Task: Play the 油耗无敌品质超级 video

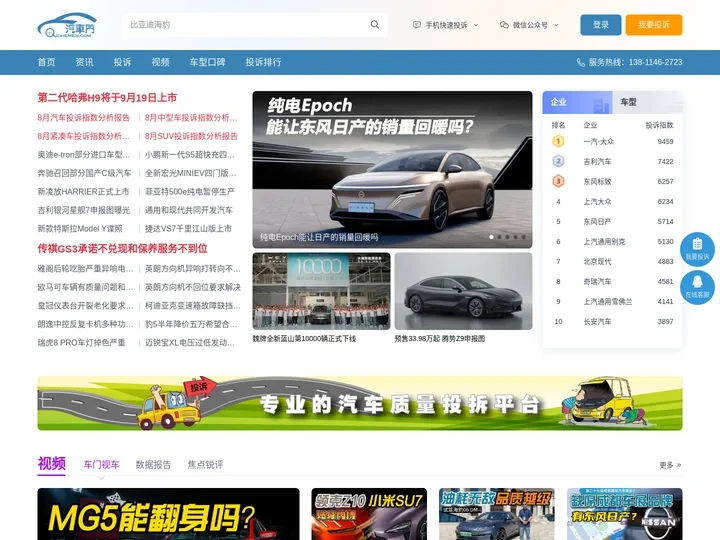Action: tap(497, 514)
